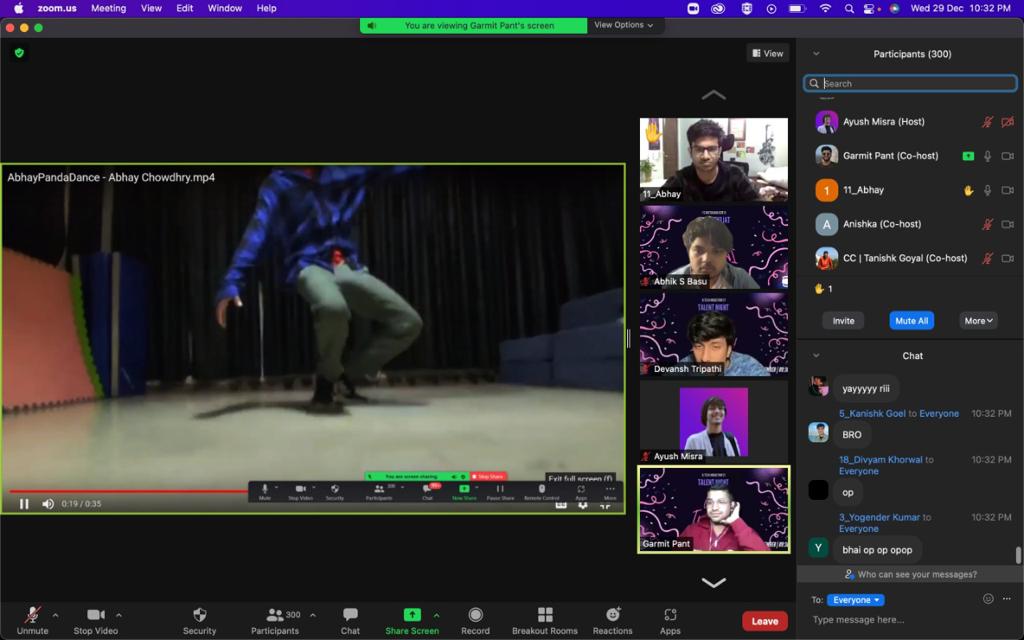Toggle Anishka's muted microphone
The width and height of the screenshot is (1024, 640).
[987, 224]
